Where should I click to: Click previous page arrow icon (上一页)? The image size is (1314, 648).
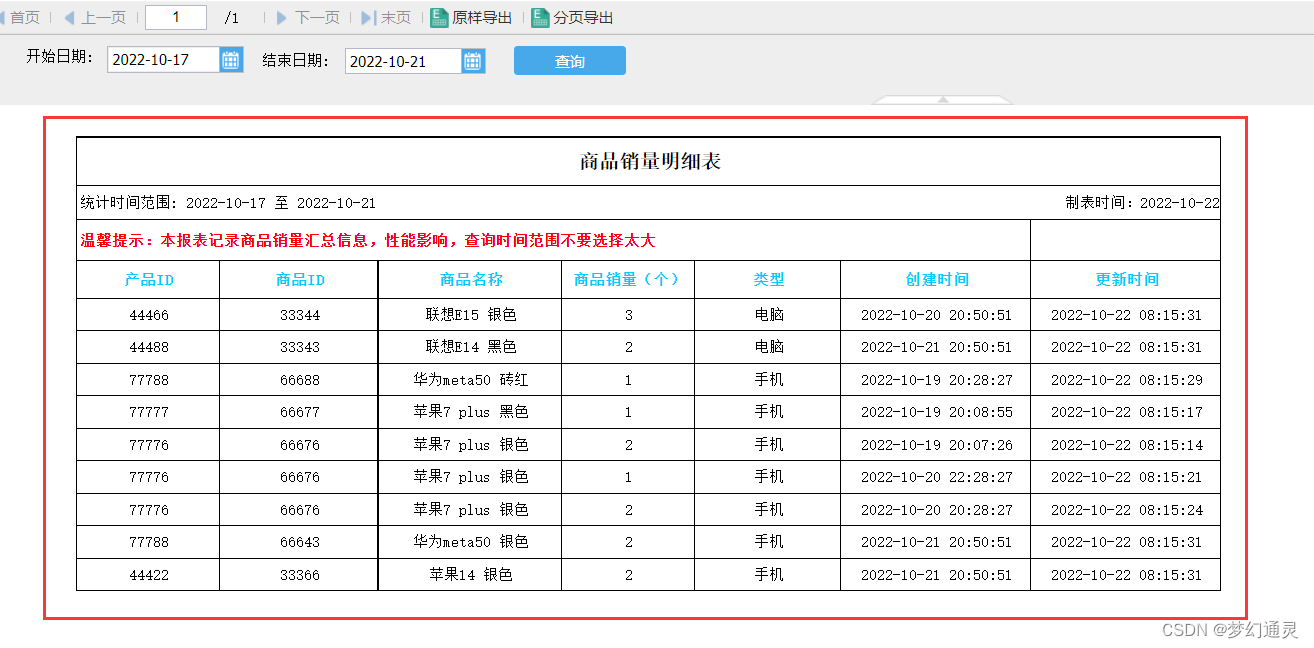pos(69,18)
